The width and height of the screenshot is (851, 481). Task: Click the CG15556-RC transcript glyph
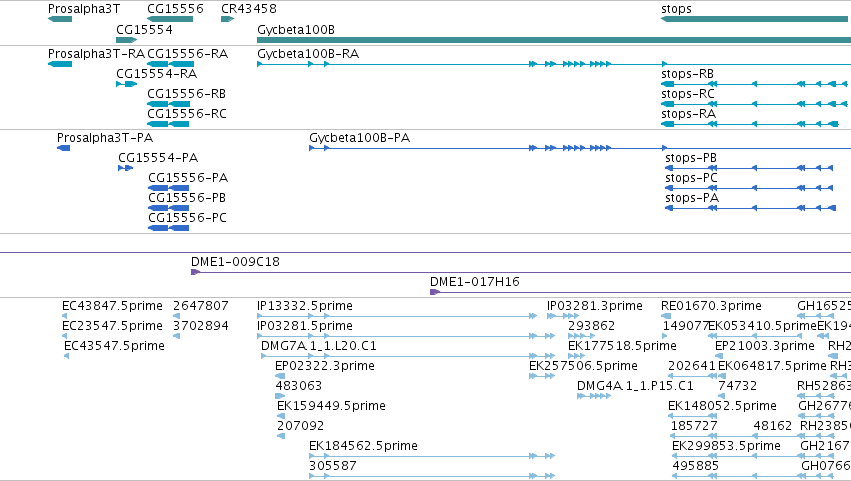[168, 124]
